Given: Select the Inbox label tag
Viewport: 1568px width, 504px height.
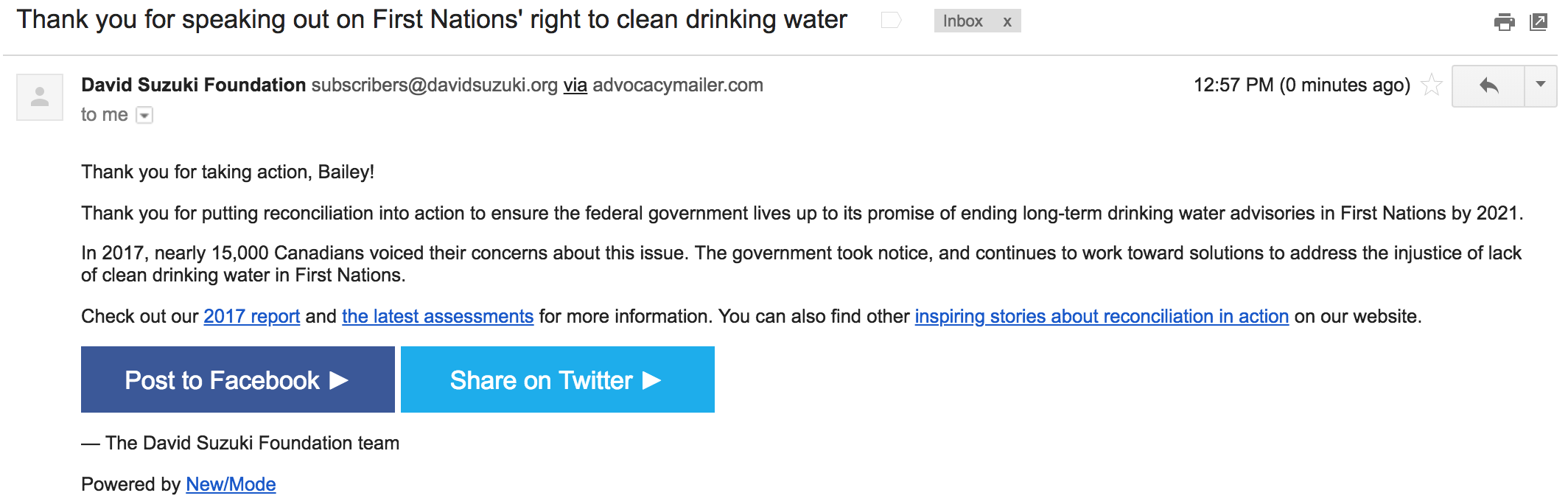Looking at the screenshot, I should (x=962, y=21).
